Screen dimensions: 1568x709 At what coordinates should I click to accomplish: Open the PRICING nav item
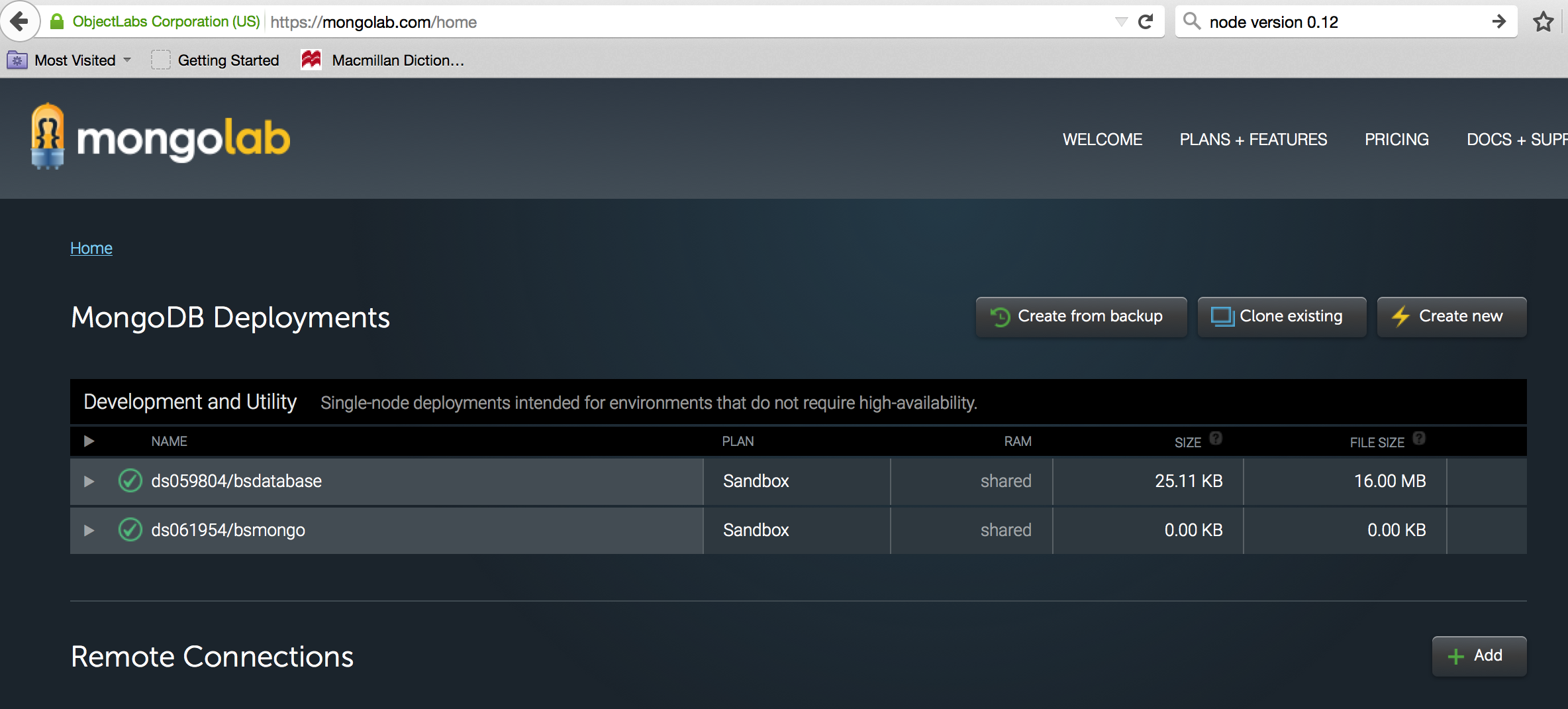1396,140
